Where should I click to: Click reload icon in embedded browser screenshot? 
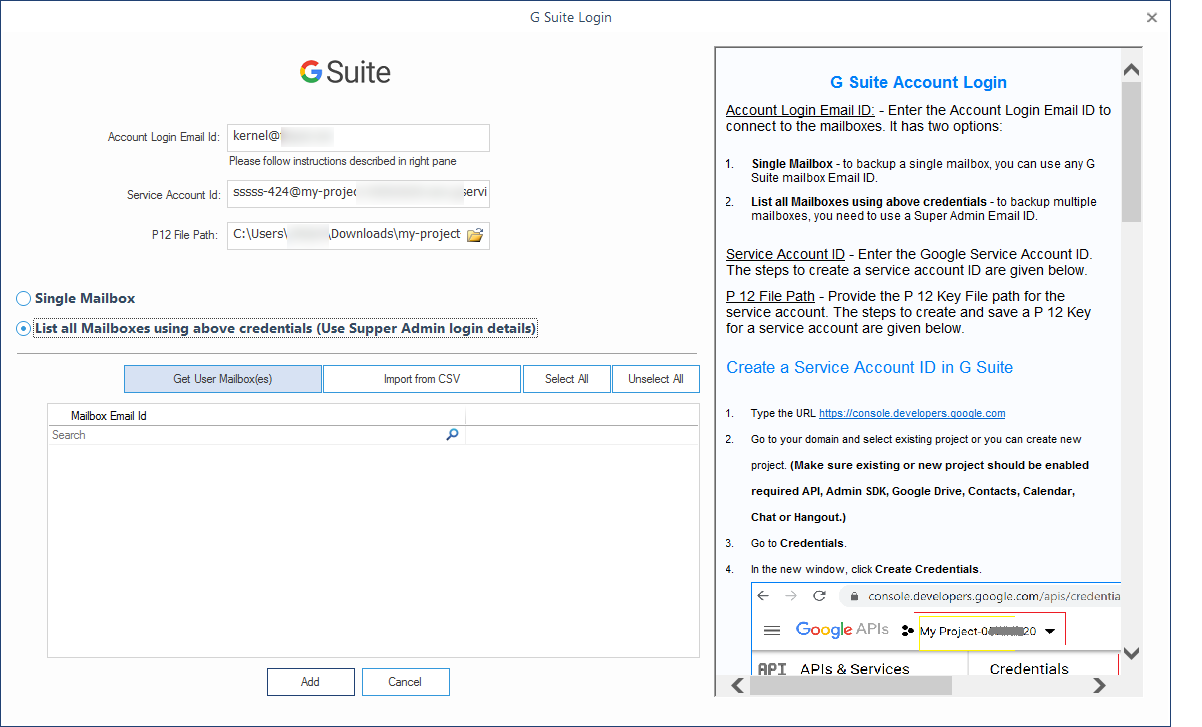pos(820,596)
